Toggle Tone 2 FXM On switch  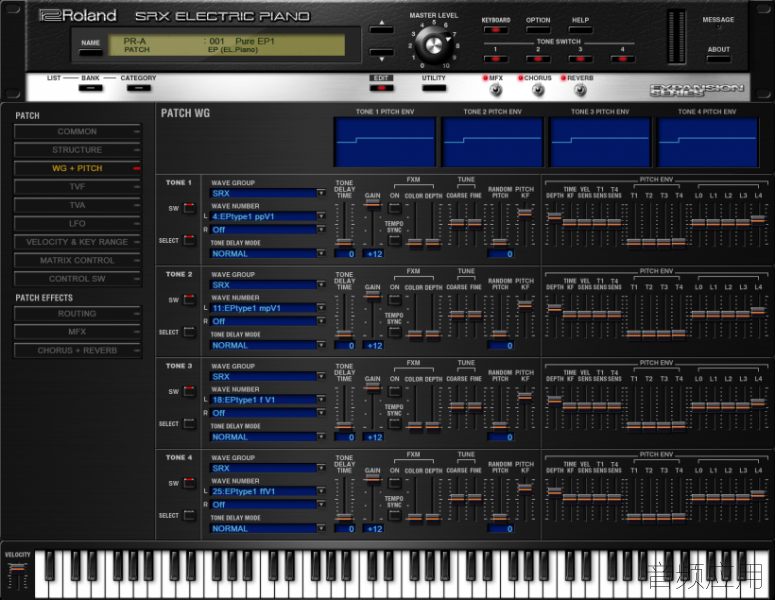tap(394, 300)
